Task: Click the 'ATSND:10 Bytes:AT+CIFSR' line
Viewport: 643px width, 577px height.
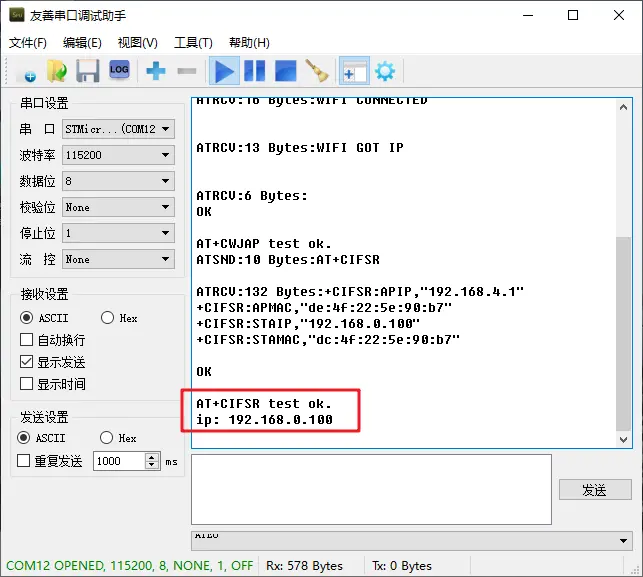Action: click(288, 260)
